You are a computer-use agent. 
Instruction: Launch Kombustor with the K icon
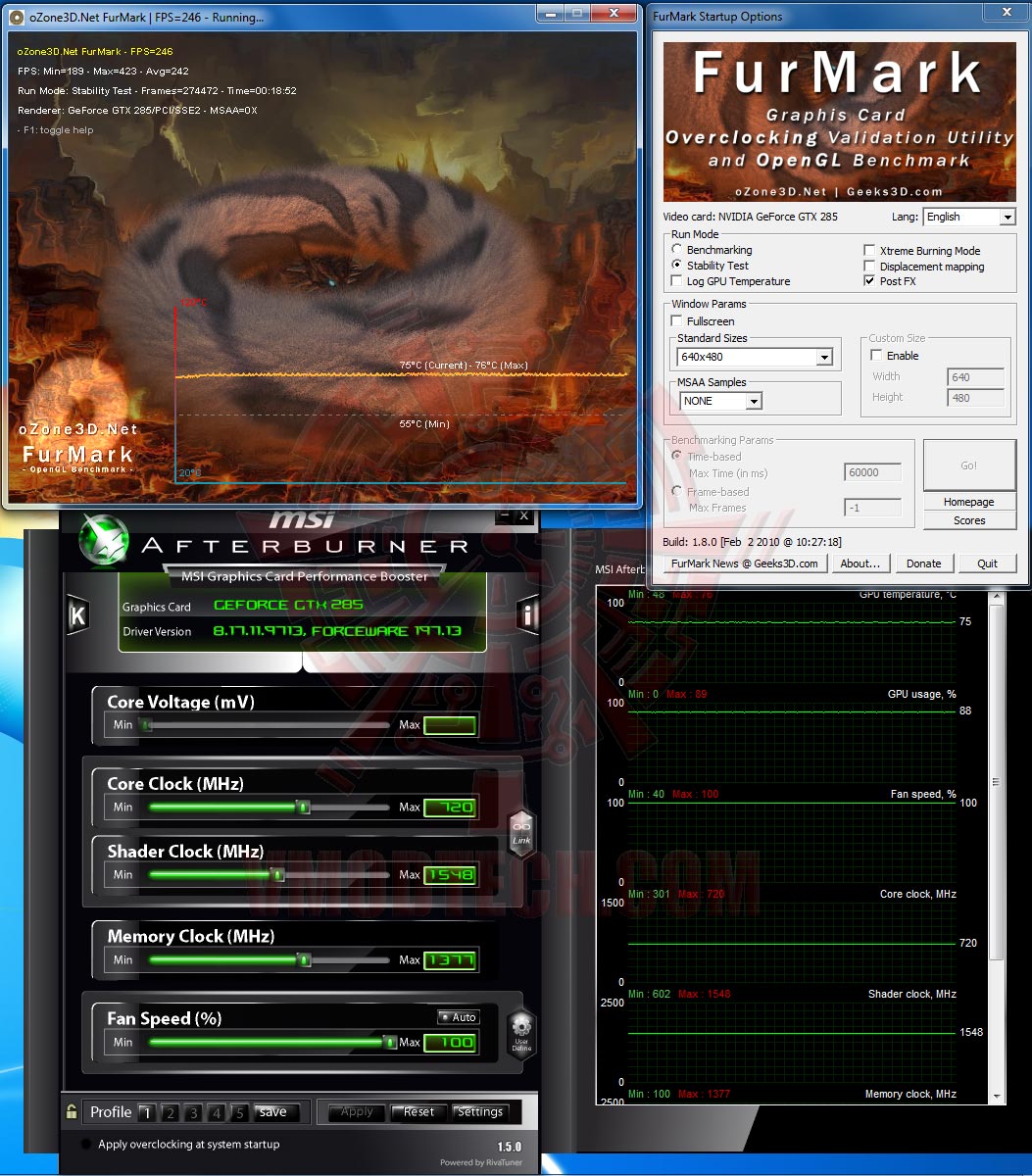77,615
